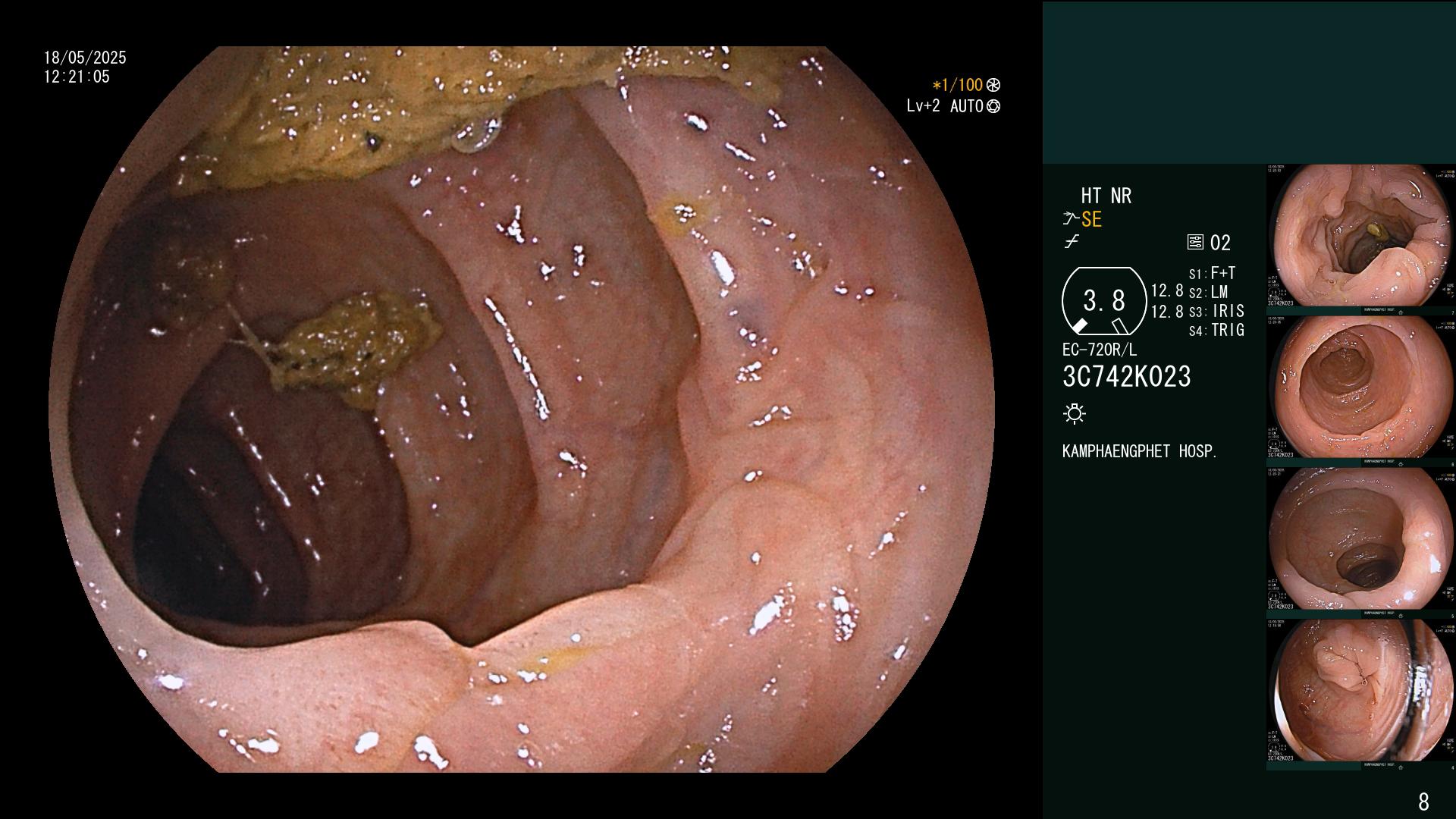The image size is (1456, 819).
Task: Click the image number 8 at bottom right
Action: point(1423,801)
